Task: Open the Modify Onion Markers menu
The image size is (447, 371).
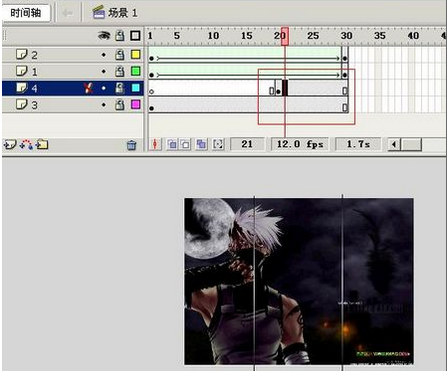Action: [x=218, y=144]
